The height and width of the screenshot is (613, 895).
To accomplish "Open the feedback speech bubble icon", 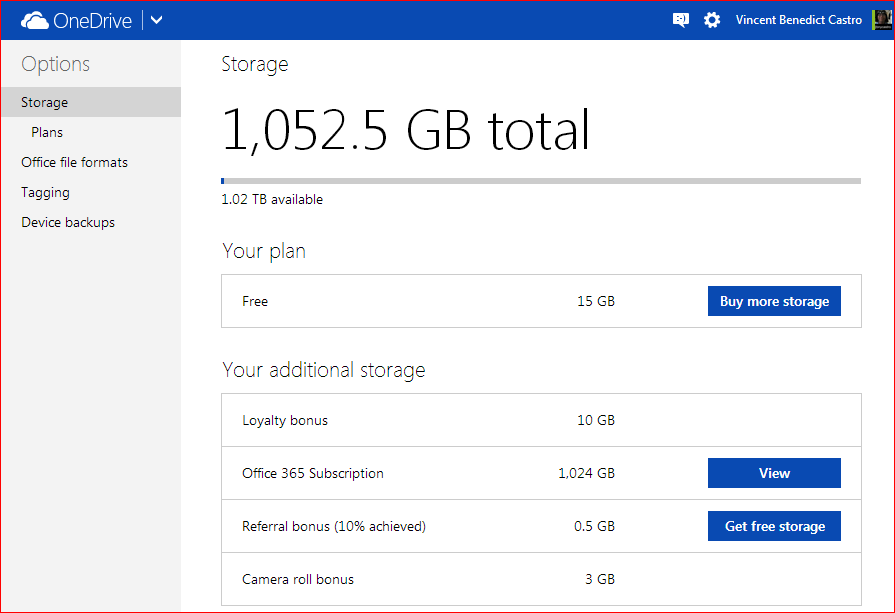I will [681, 19].
